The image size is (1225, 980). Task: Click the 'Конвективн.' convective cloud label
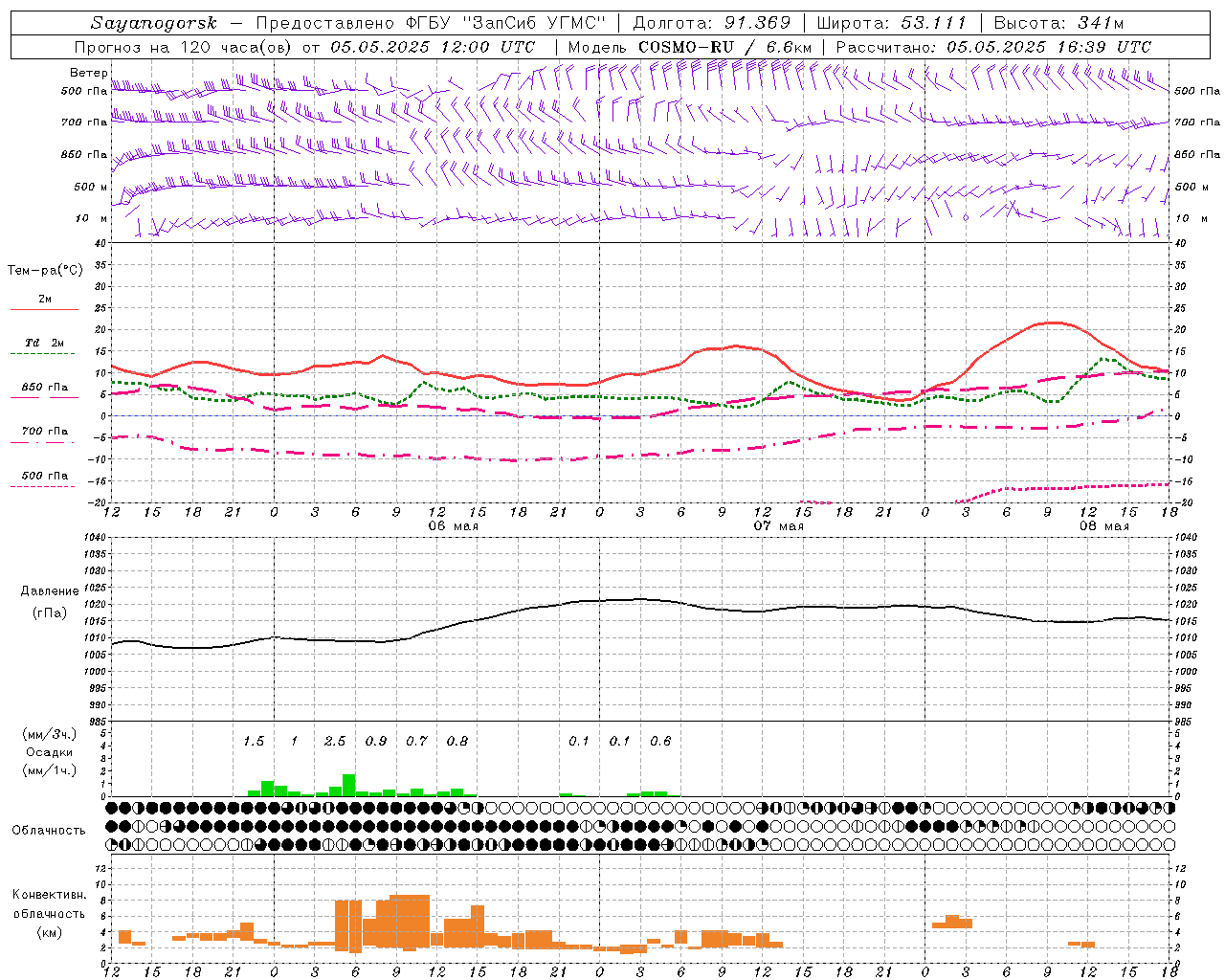point(50,895)
